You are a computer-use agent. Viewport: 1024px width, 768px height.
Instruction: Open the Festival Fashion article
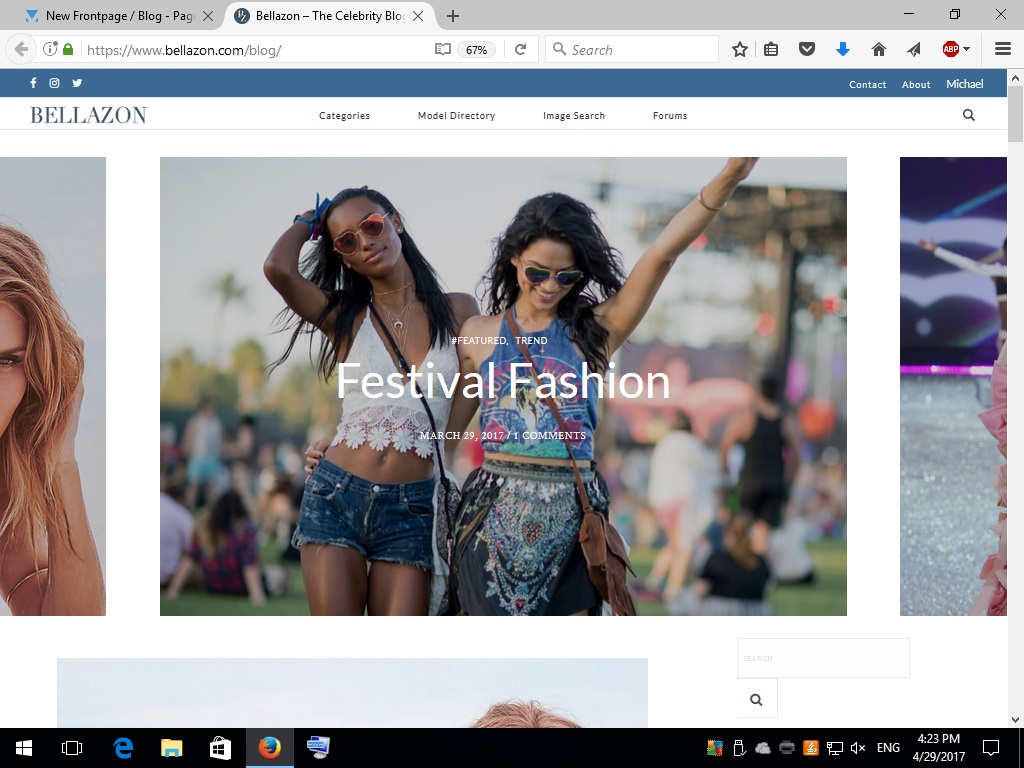click(503, 381)
